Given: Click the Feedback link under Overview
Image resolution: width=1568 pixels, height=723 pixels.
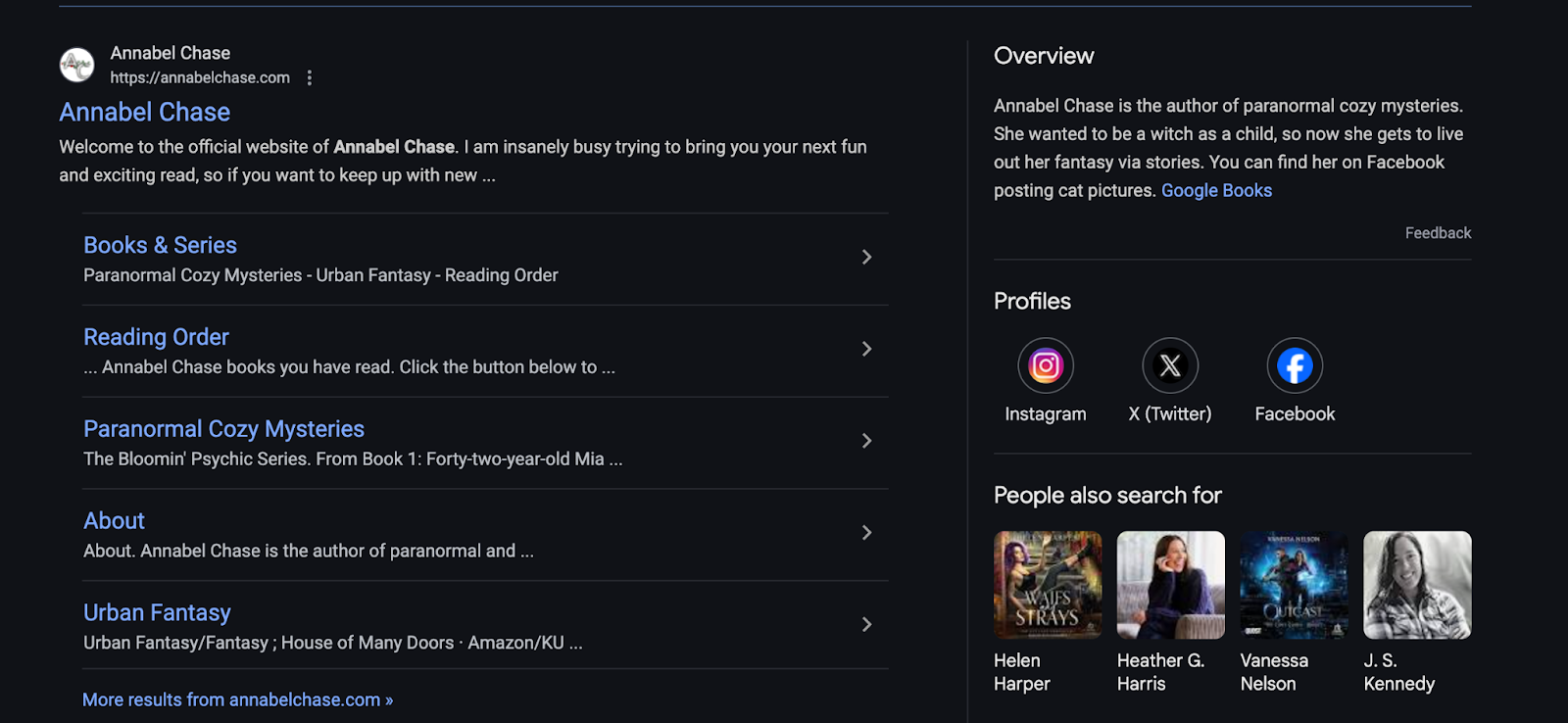Looking at the screenshot, I should [1438, 233].
